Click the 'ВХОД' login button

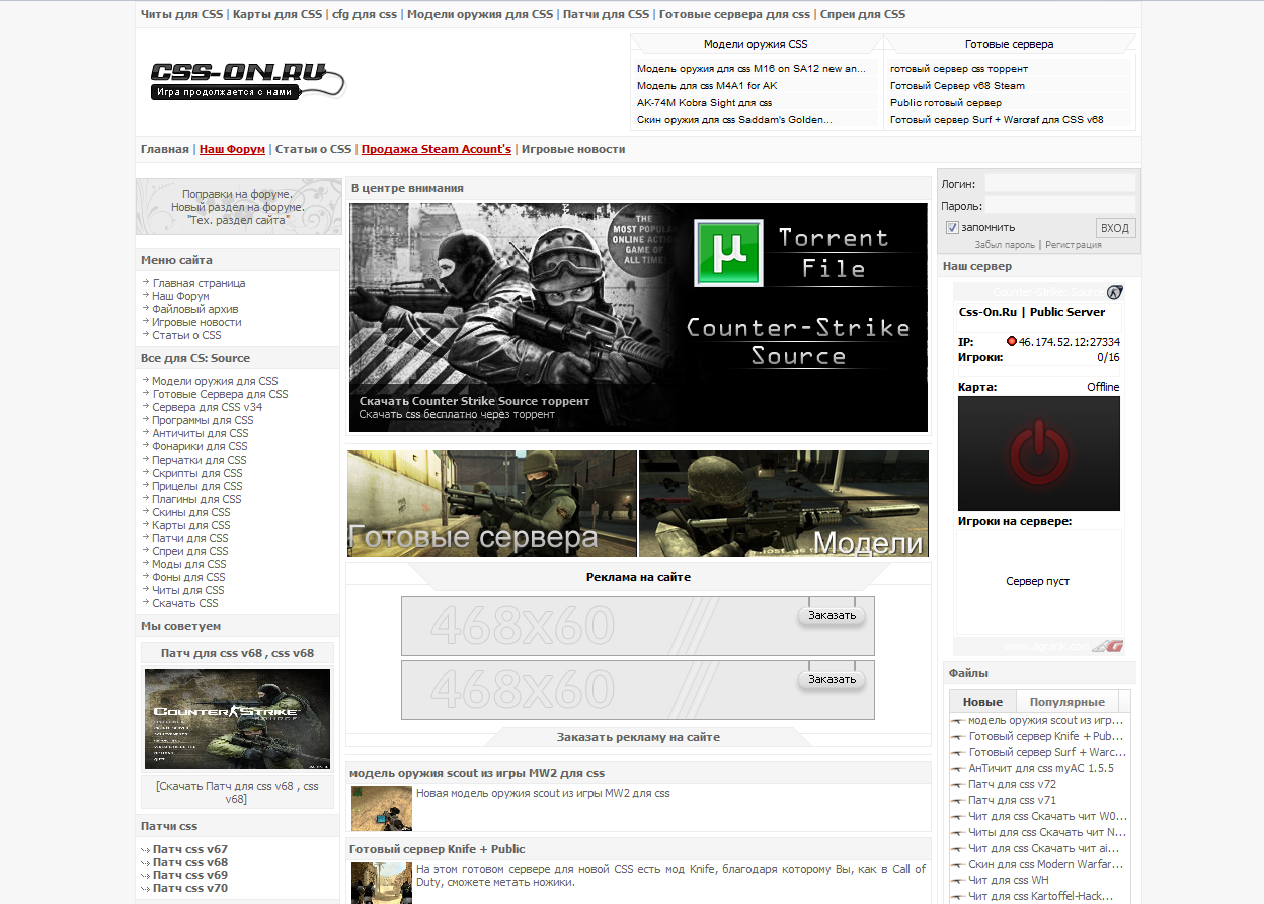point(1115,228)
